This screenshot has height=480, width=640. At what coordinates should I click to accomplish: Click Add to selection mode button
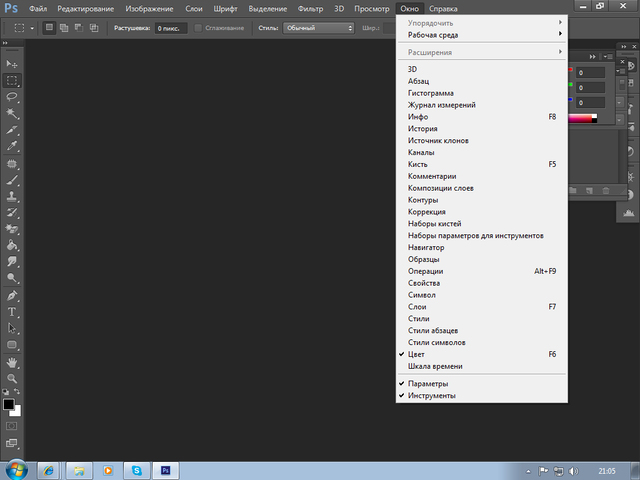tap(64, 28)
